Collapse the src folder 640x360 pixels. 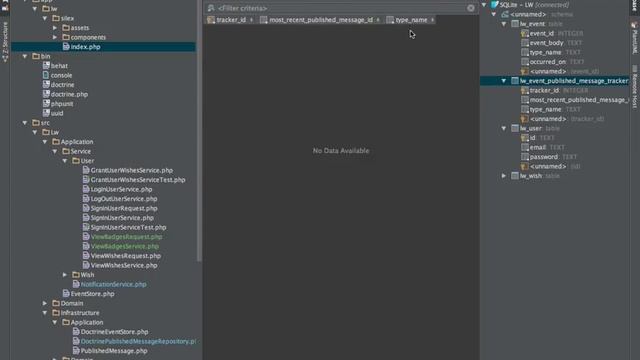(25, 123)
